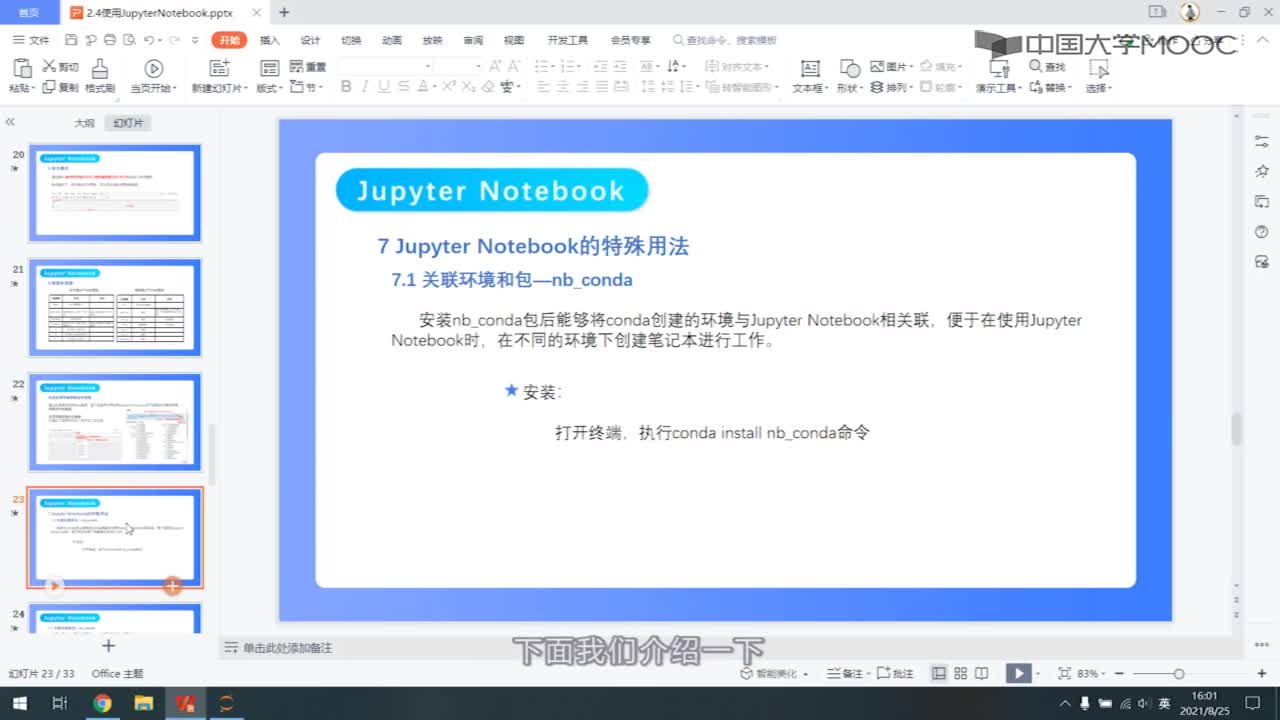Switch to Slide Sorter view

[961, 673]
